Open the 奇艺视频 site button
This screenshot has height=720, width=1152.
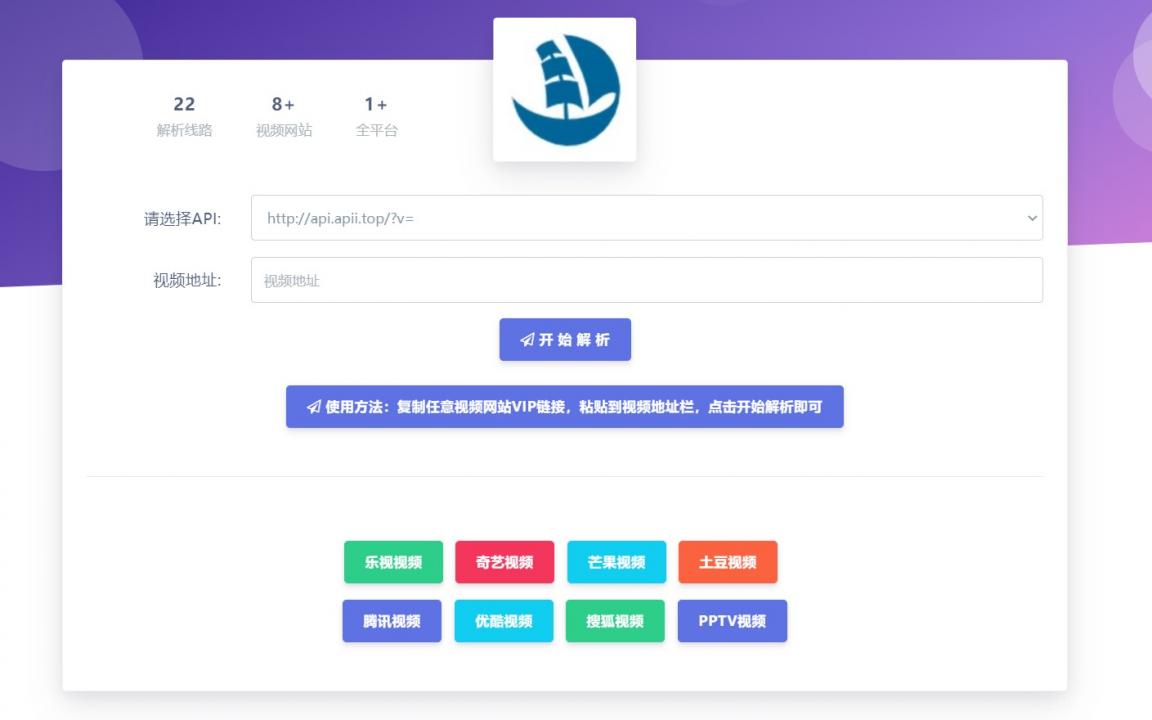(x=504, y=562)
